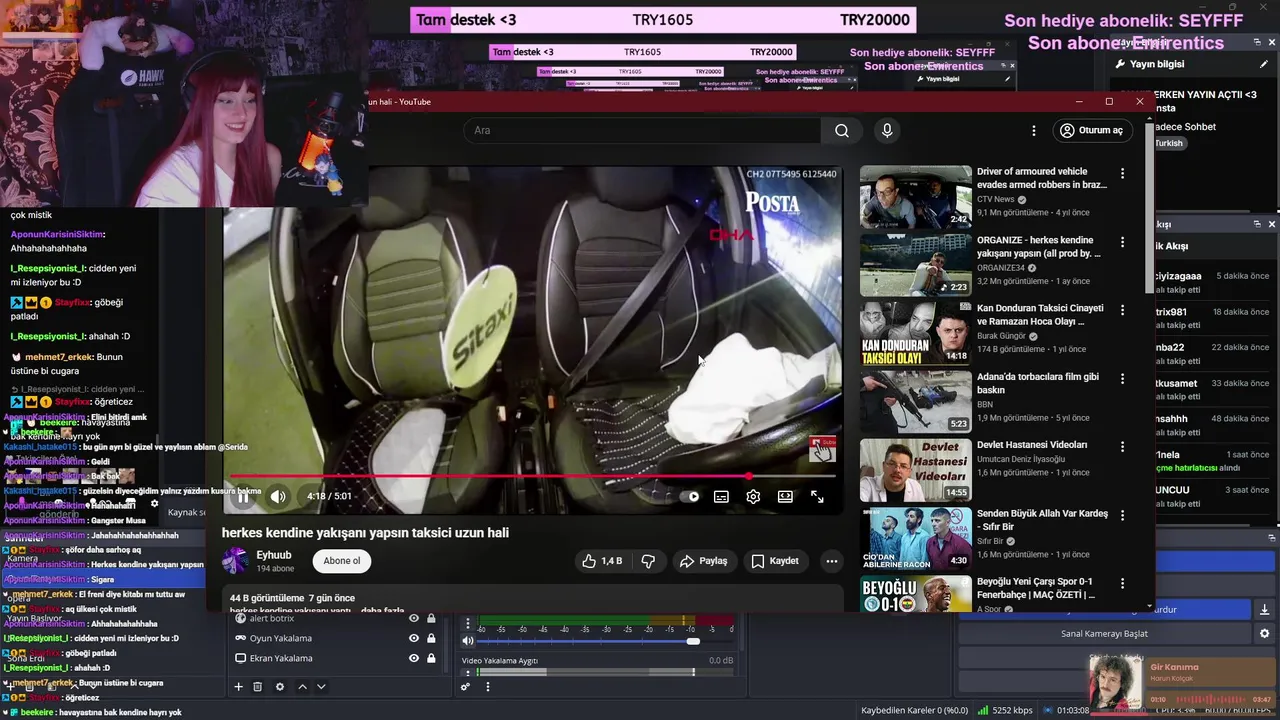Float the Yayın bilgisi dock panel
This screenshot has width=1280, height=720.
(x=1257, y=42)
